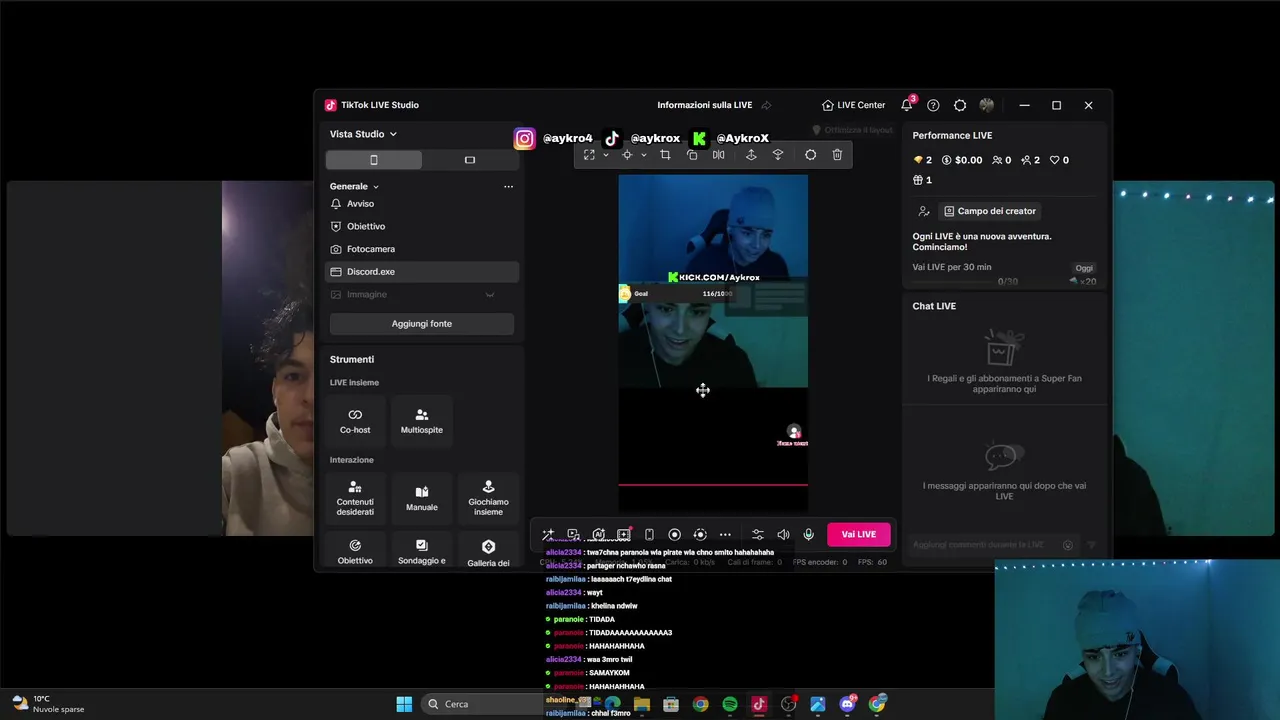1280x720 pixels.
Task: Move the layer up
Action: pos(751,155)
